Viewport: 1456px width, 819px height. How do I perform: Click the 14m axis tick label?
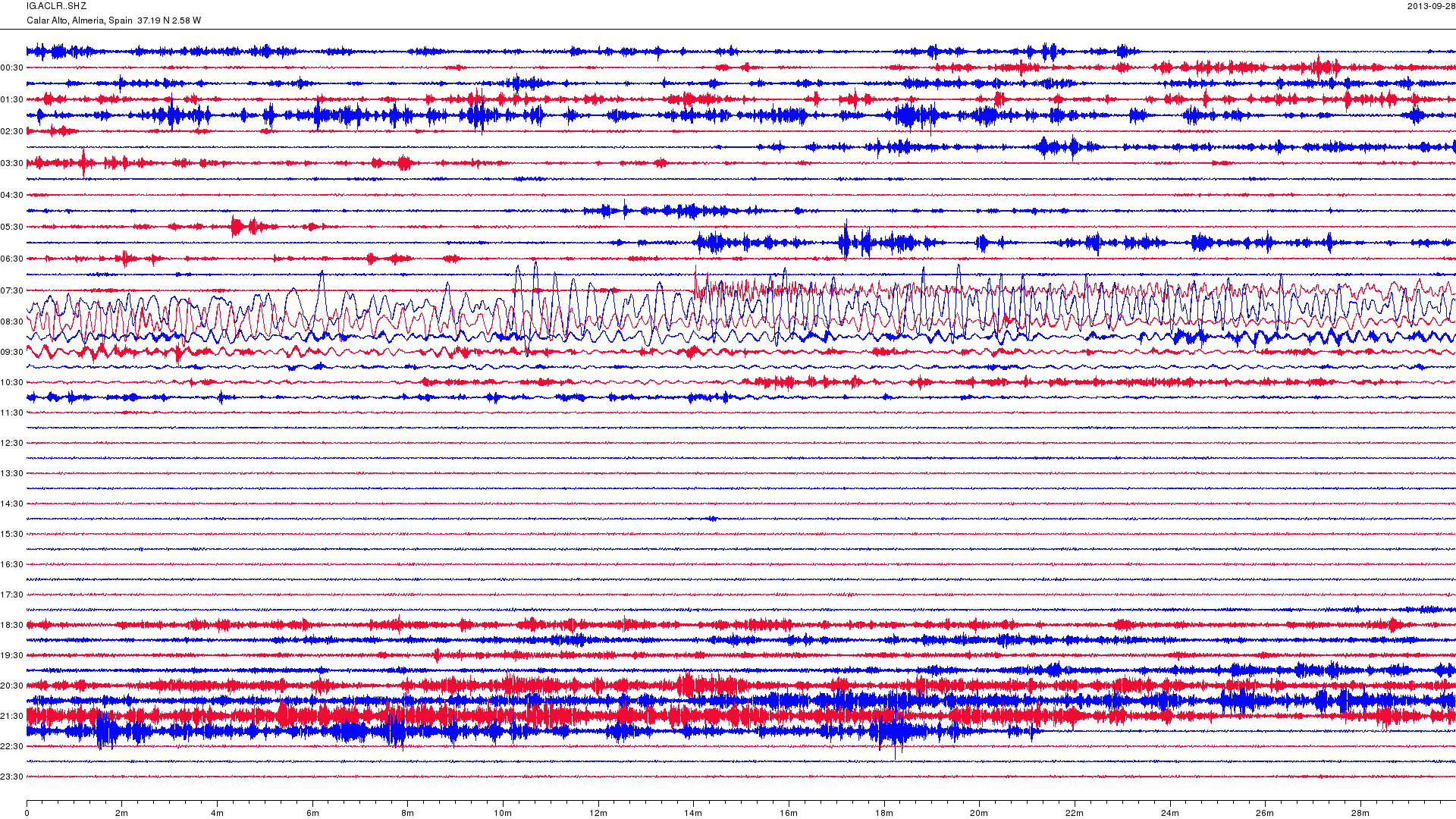[x=693, y=814]
